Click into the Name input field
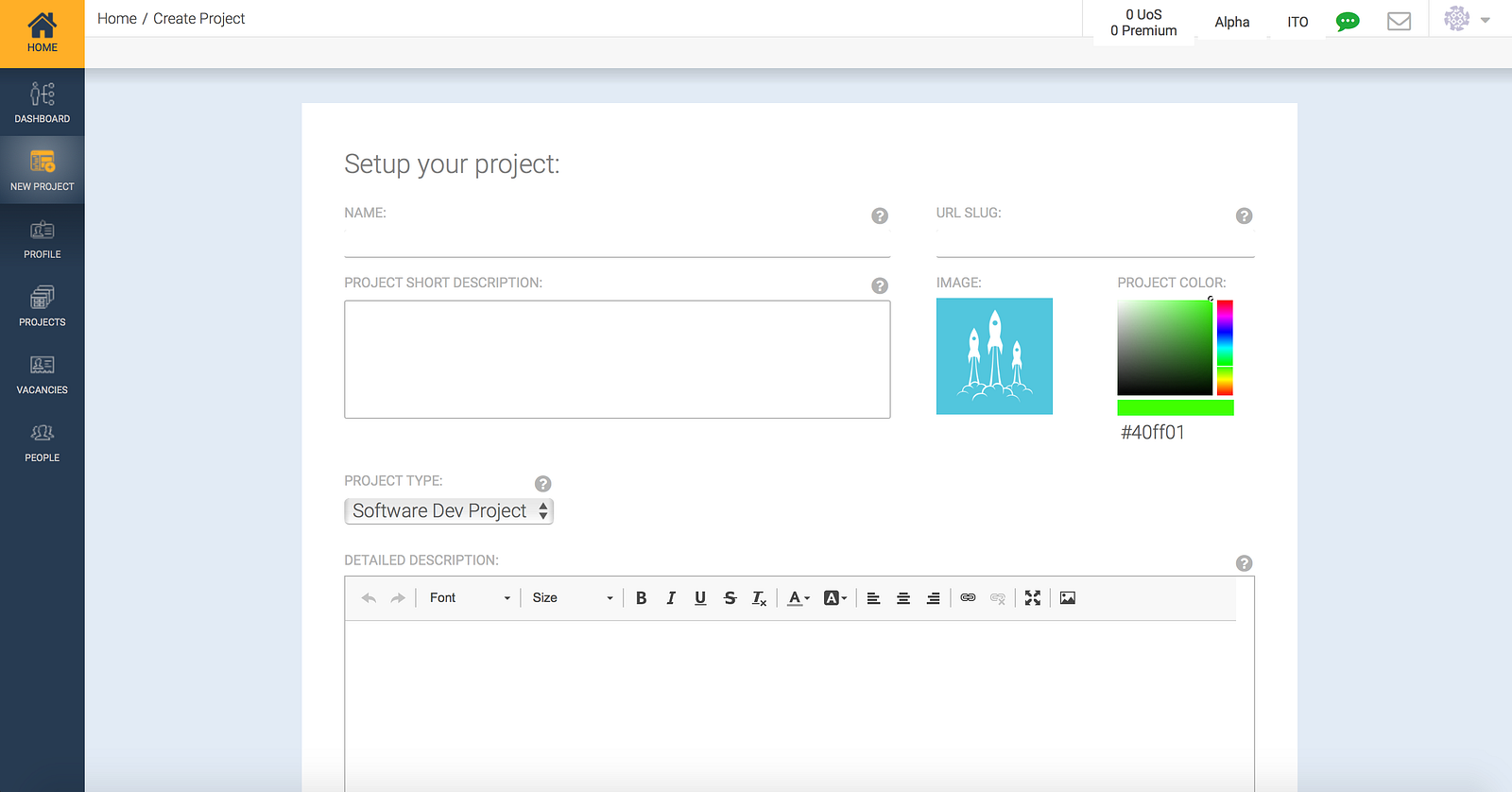Image resolution: width=1512 pixels, height=792 pixels. click(617, 243)
